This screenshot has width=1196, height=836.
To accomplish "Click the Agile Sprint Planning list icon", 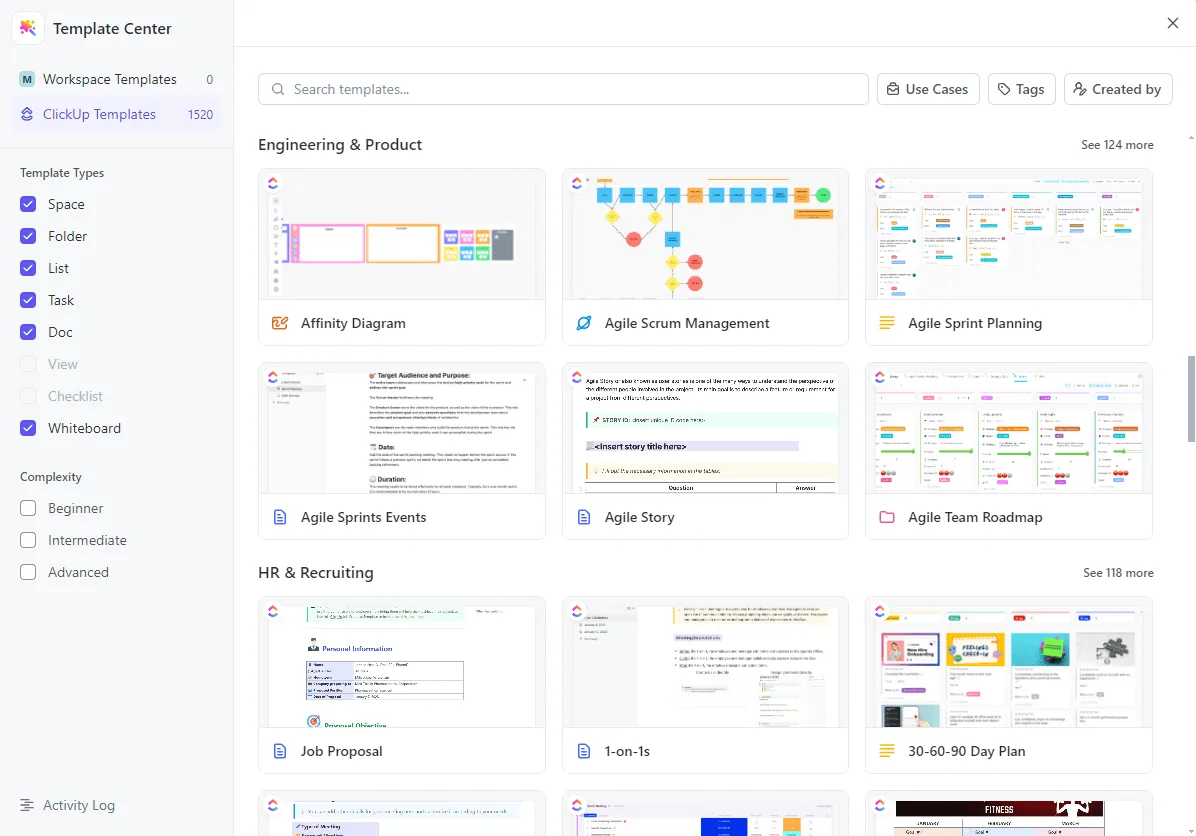I will coord(886,323).
